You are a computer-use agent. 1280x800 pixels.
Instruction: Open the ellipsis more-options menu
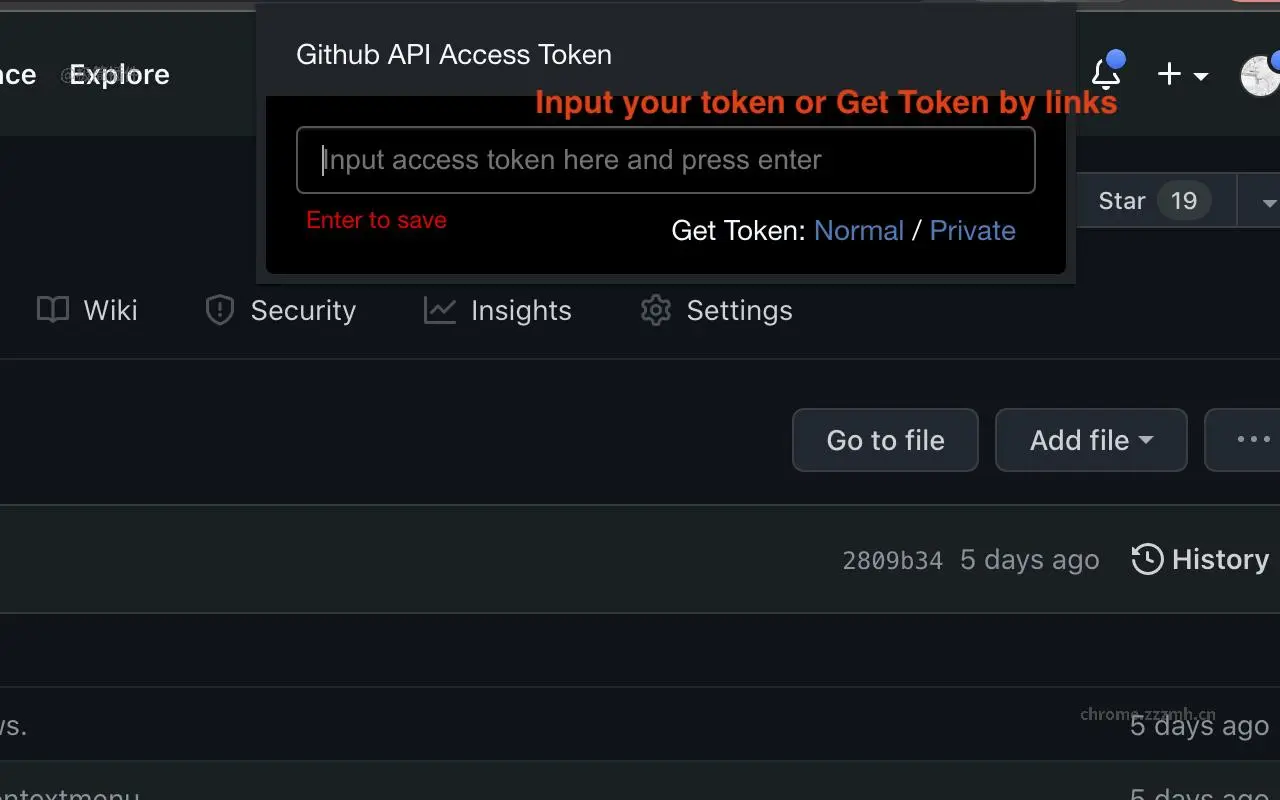(x=1254, y=440)
